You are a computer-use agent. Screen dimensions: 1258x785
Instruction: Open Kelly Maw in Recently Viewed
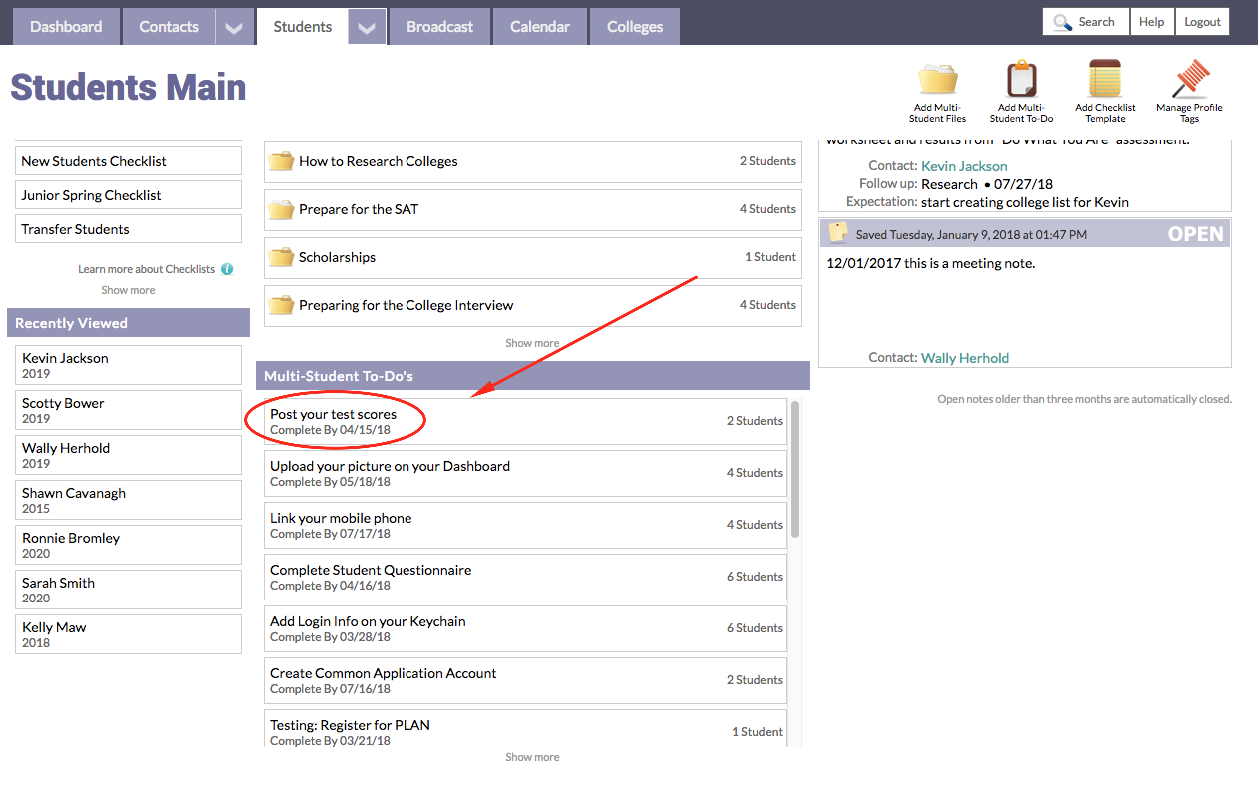128,634
